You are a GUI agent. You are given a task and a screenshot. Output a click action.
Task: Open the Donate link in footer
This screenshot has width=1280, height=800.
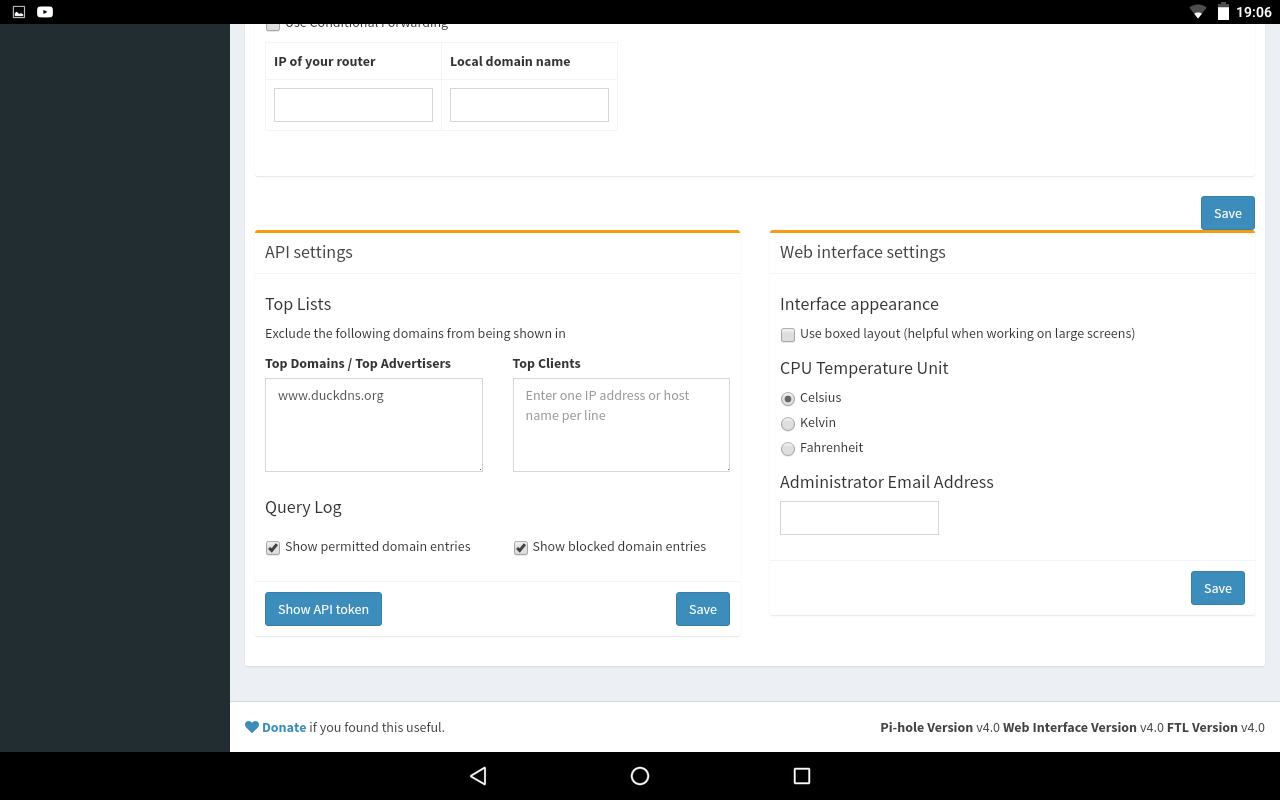point(284,727)
